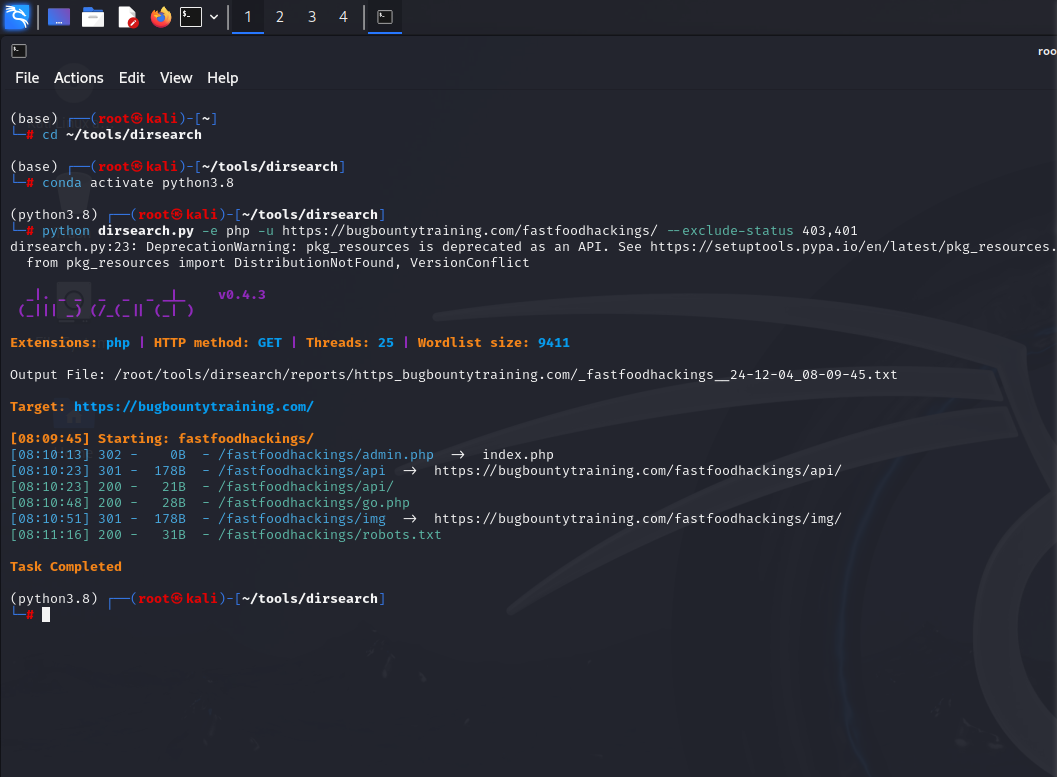Screen dimensions: 1057x777
Task: Switch to workspace 1
Action: pyautogui.click(x=248, y=17)
